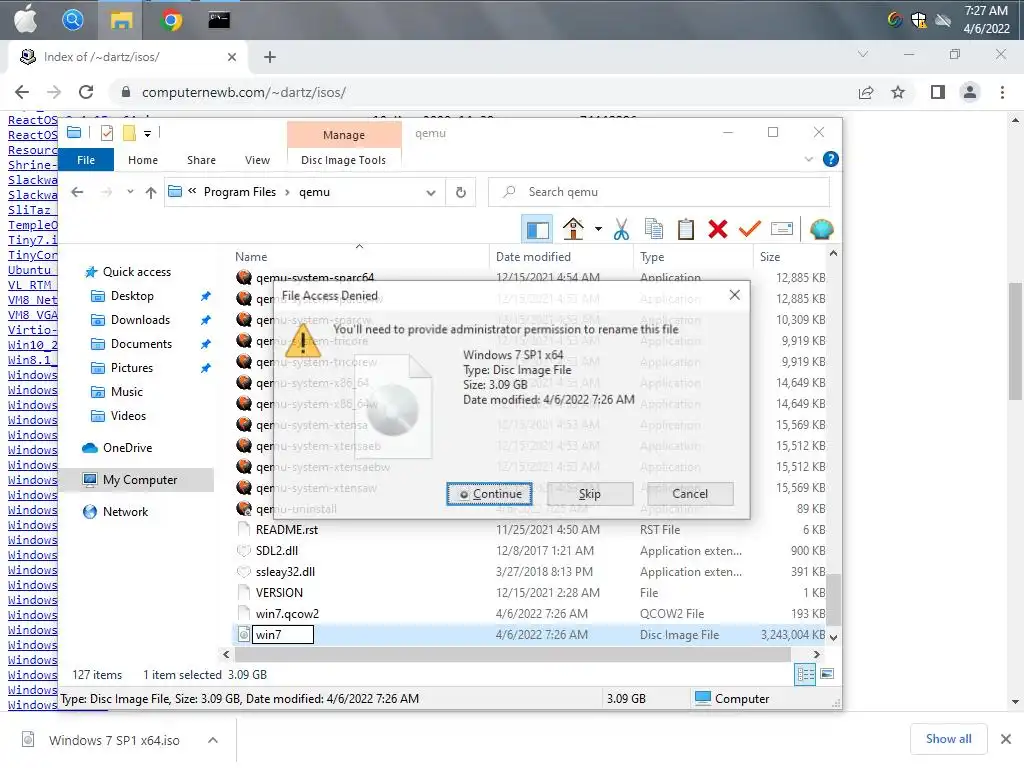Image resolution: width=1024 pixels, height=768 pixels.
Task: Open new Chrome tab with plus
Action: pos(270,57)
